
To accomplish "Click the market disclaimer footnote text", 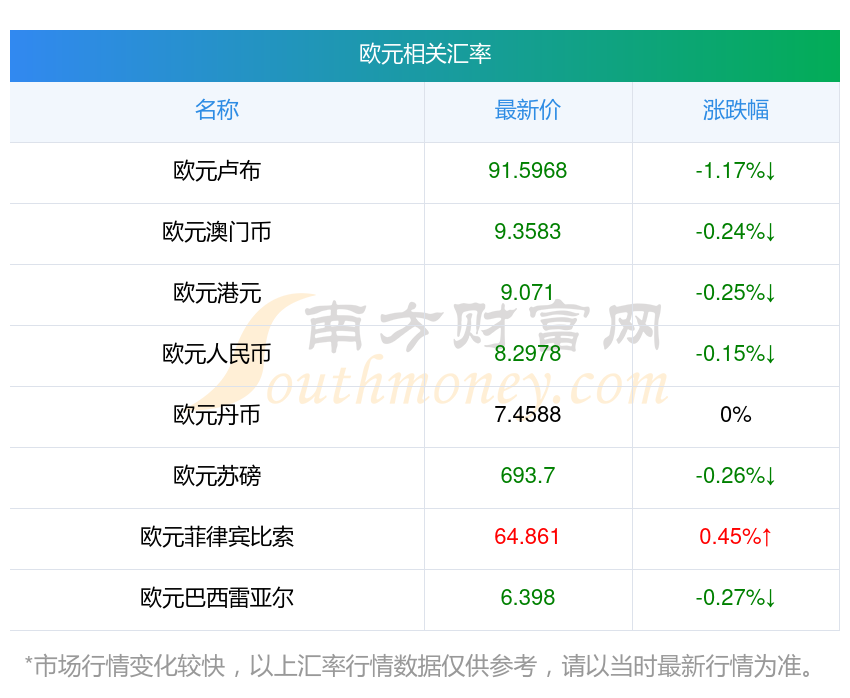I will pyautogui.click(x=419, y=667).
